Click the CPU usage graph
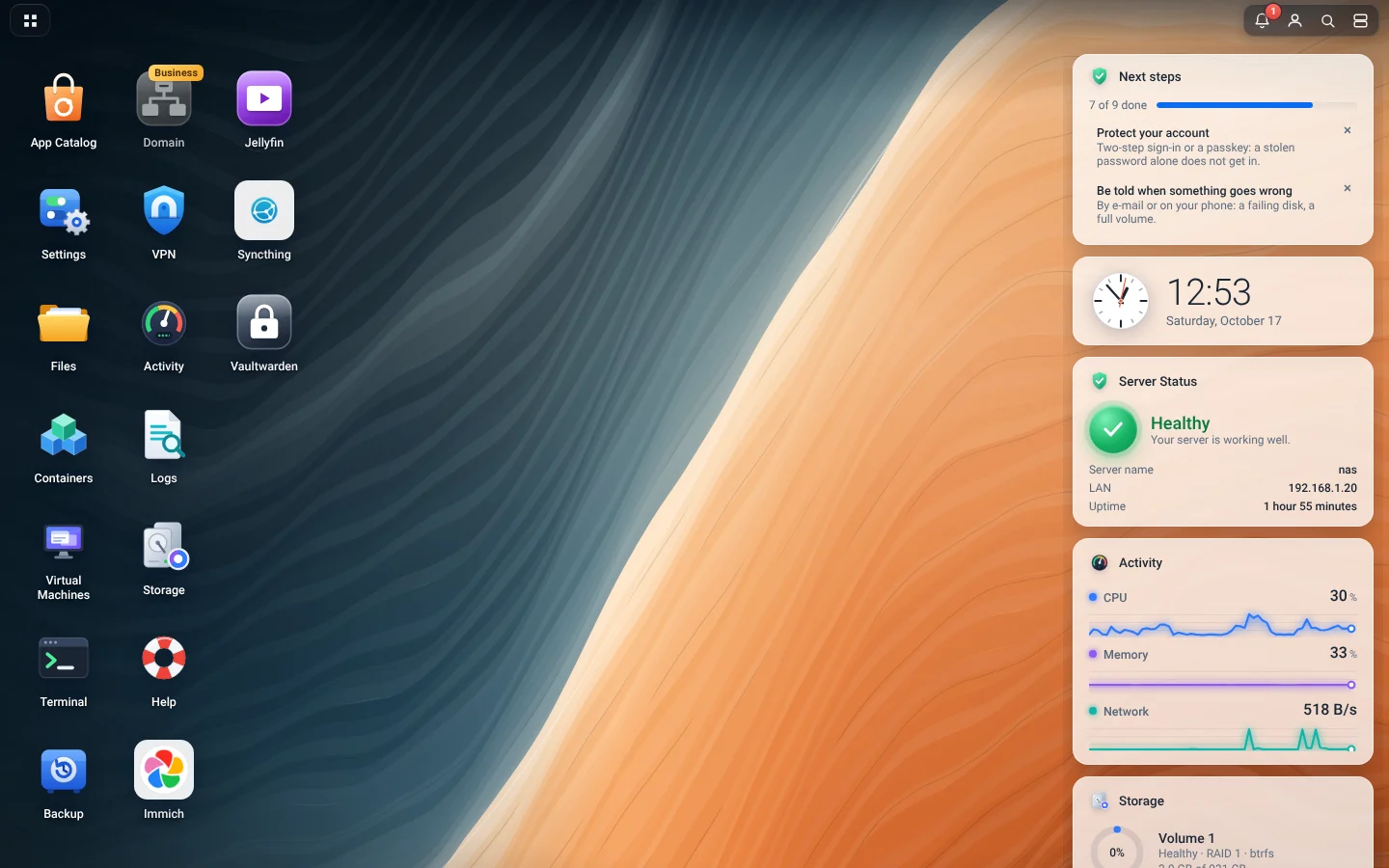Image resolution: width=1389 pixels, height=868 pixels. point(1223,626)
